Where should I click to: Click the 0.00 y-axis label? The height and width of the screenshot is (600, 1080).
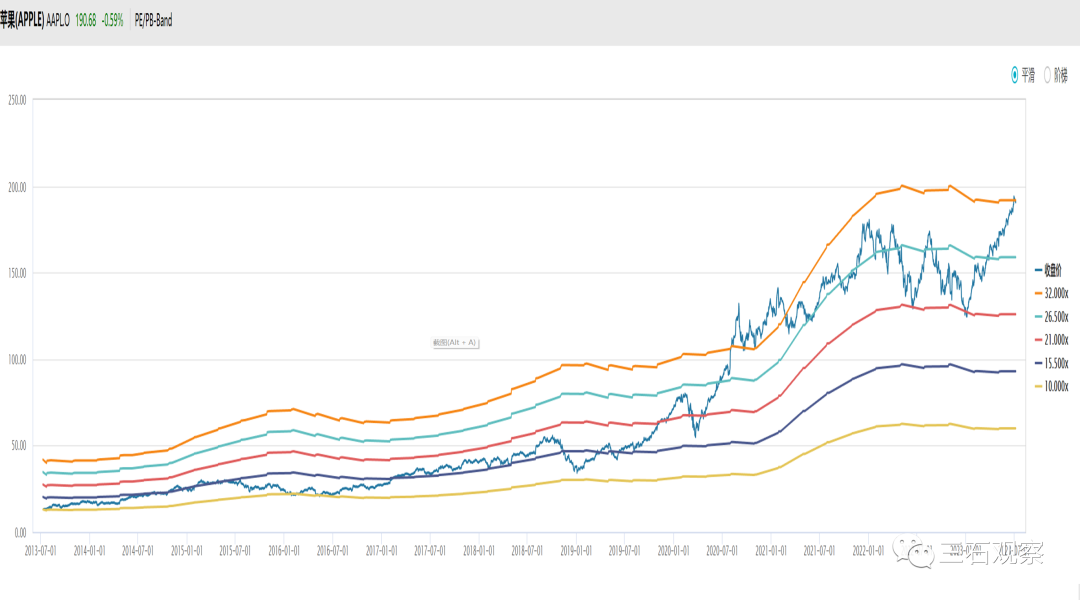pos(21,532)
